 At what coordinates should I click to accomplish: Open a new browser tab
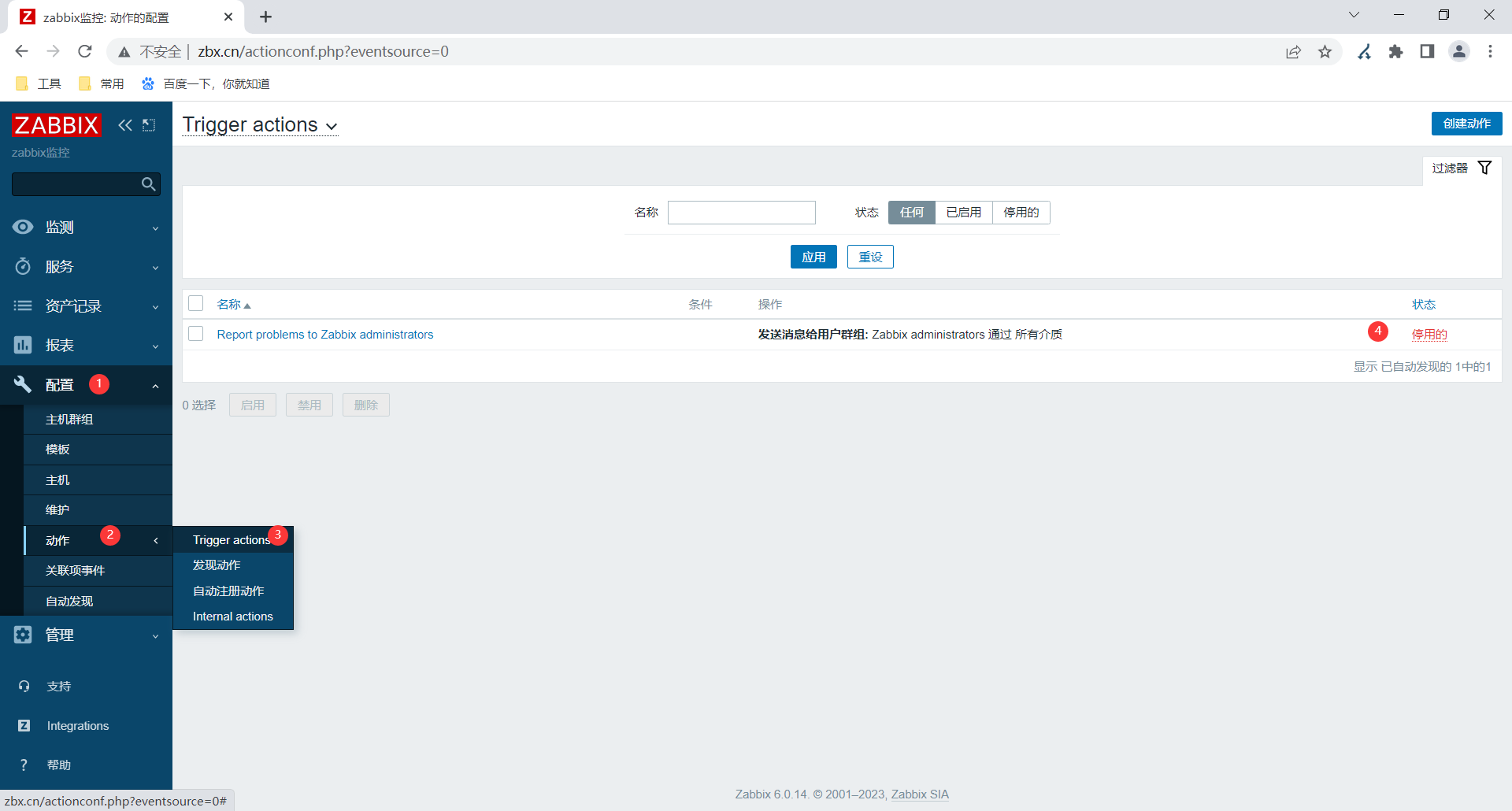pos(266,17)
